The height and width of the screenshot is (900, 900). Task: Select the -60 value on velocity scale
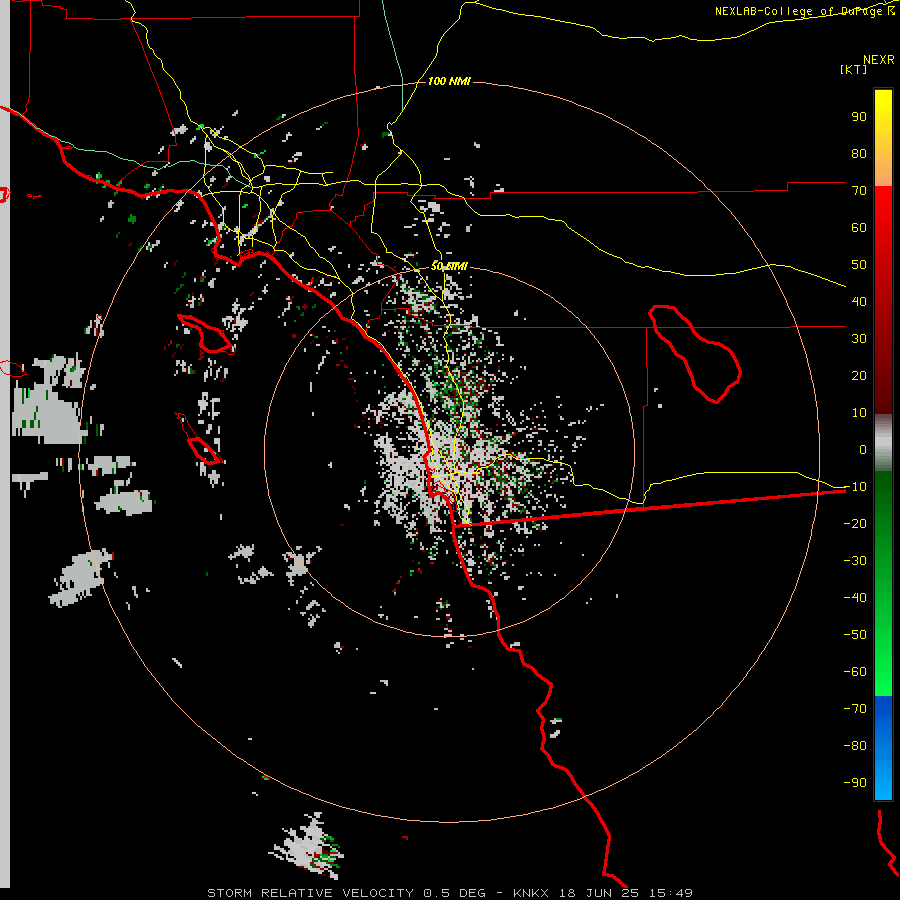[855, 672]
